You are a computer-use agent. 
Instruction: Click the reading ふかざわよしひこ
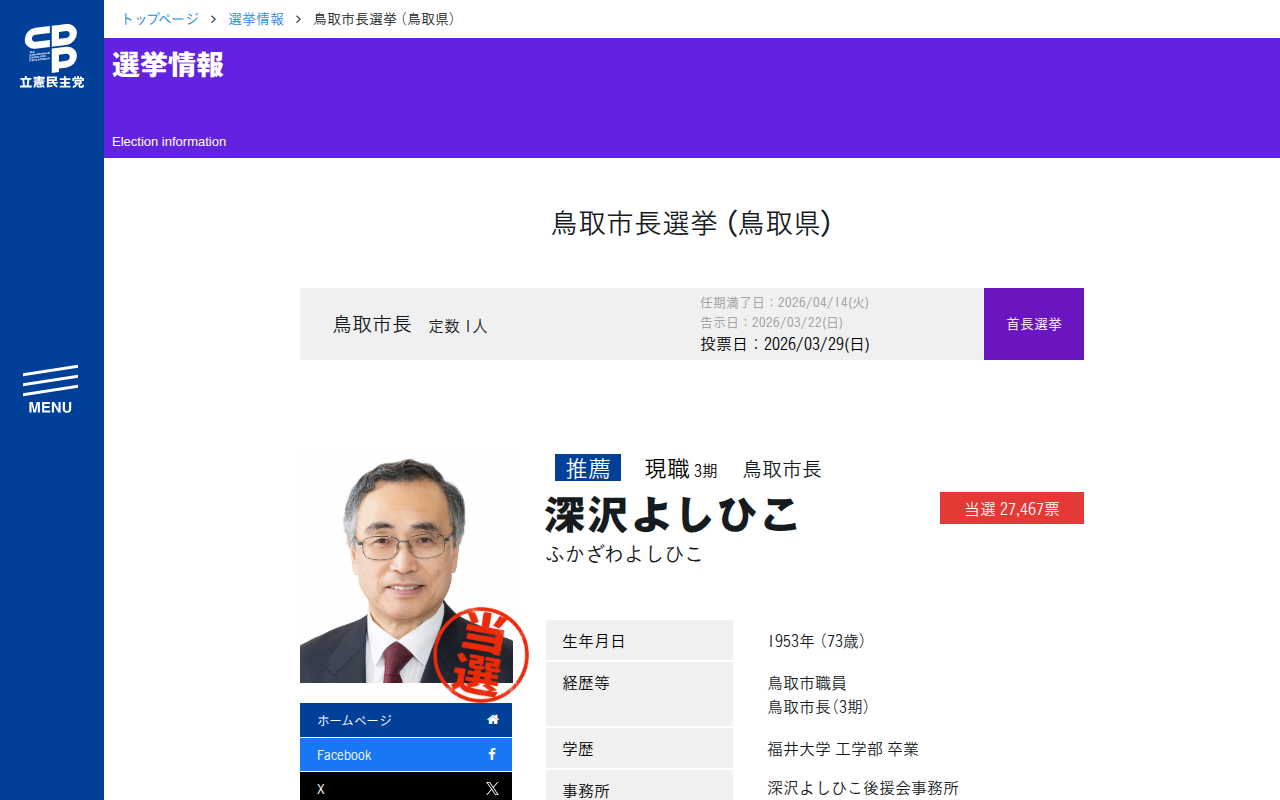pos(625,554)
